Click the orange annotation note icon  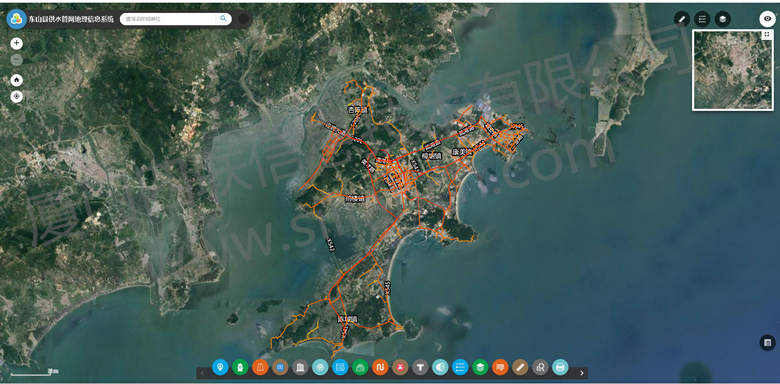pyautogui.click(x=500, y=368)
